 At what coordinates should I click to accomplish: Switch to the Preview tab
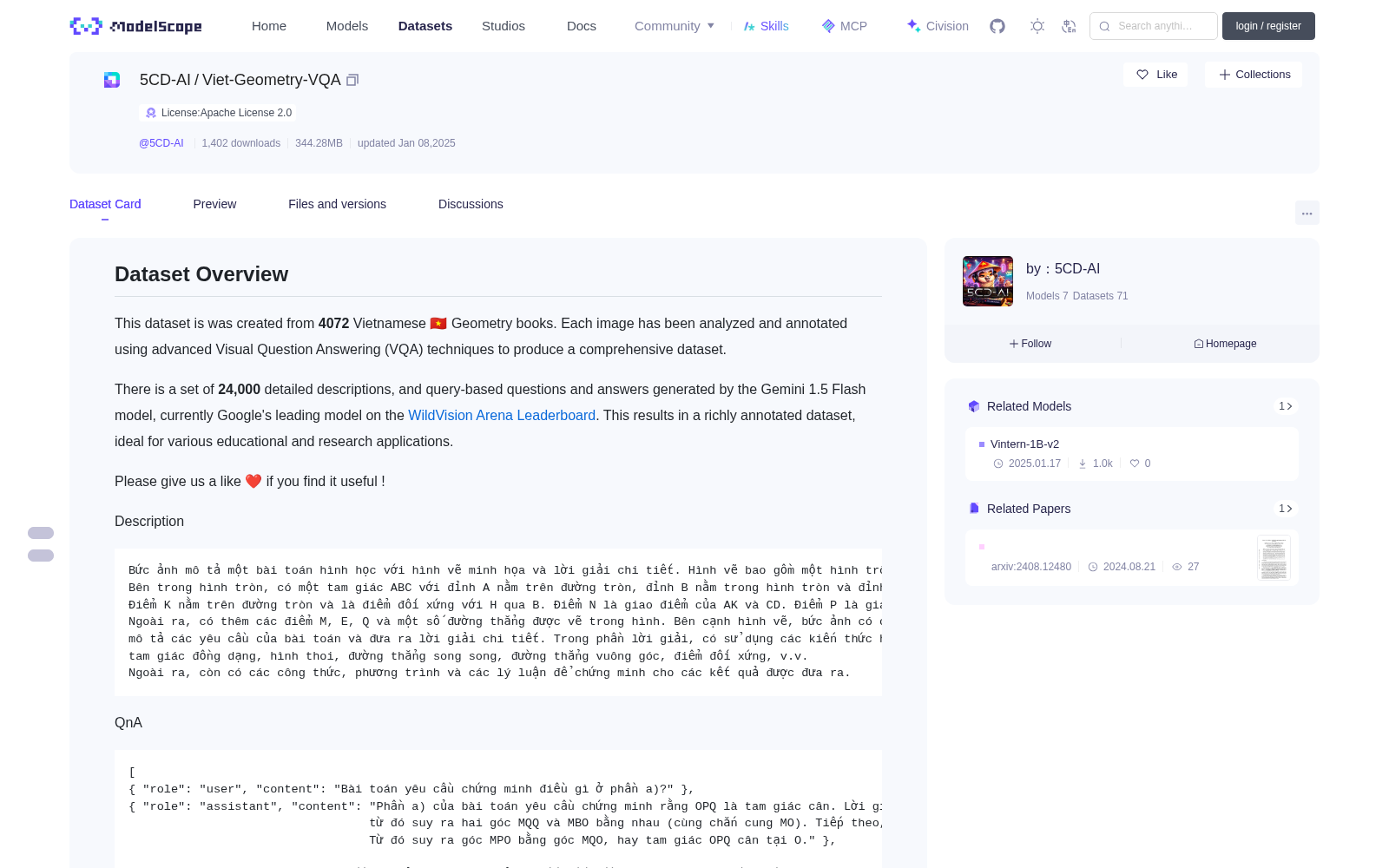tap(214, 204)
